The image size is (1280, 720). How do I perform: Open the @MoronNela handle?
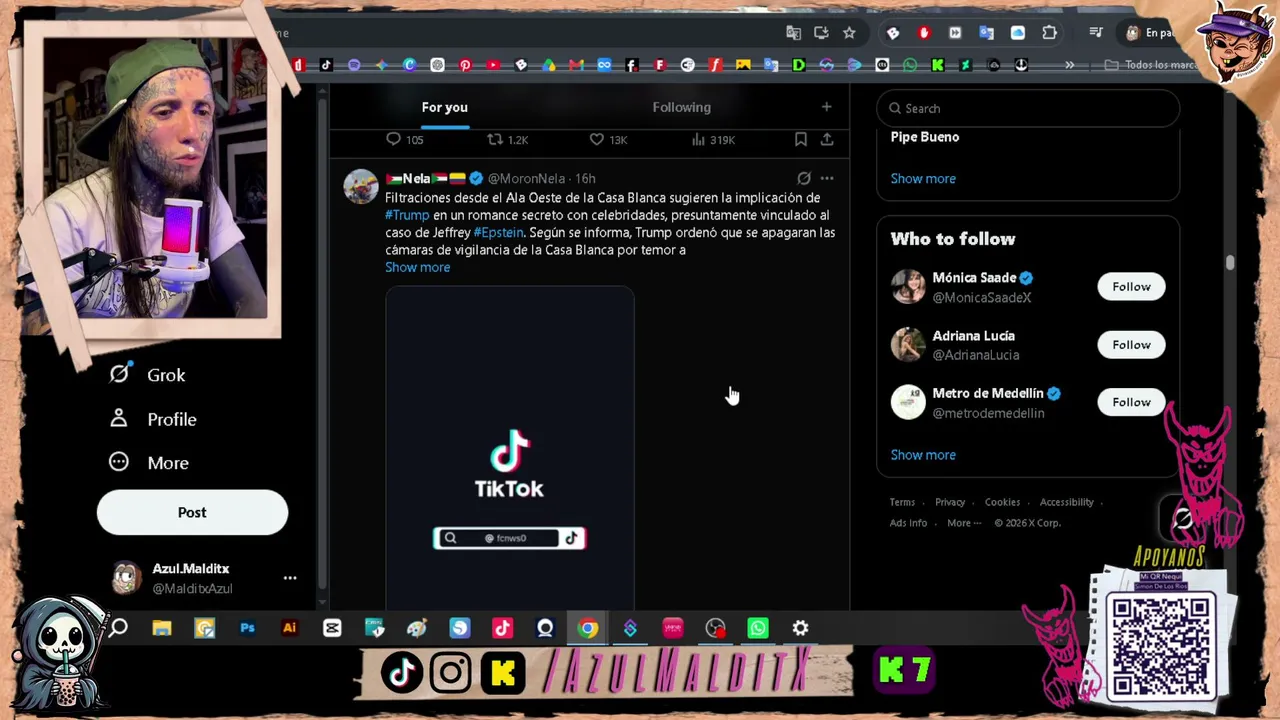pyautogui.click(x=526, y=178)
